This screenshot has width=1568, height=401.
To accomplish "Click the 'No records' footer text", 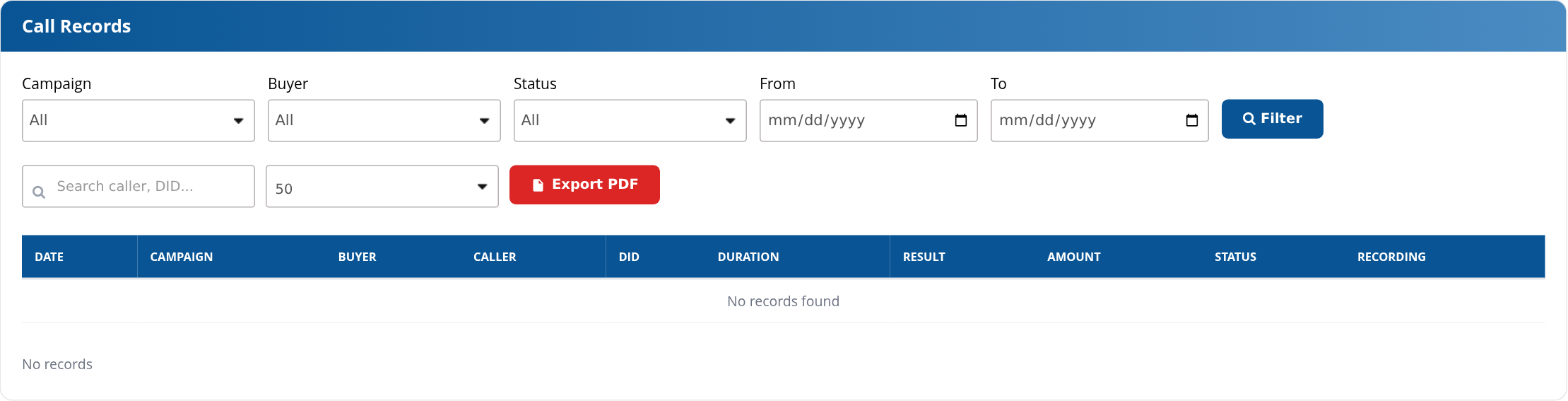I will (57, 364).
